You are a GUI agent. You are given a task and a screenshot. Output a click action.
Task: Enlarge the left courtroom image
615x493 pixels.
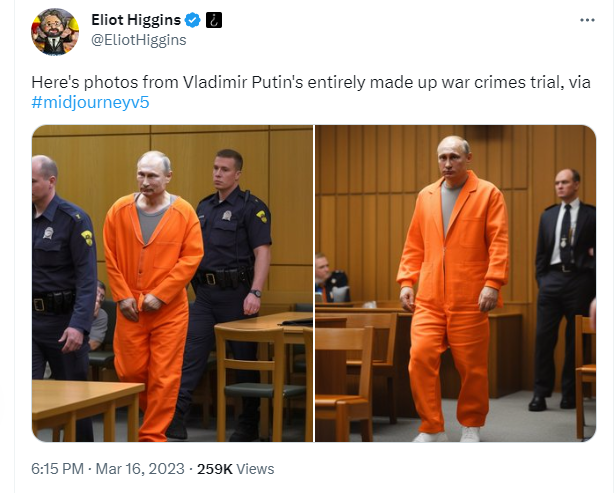[x=173, y=284]
